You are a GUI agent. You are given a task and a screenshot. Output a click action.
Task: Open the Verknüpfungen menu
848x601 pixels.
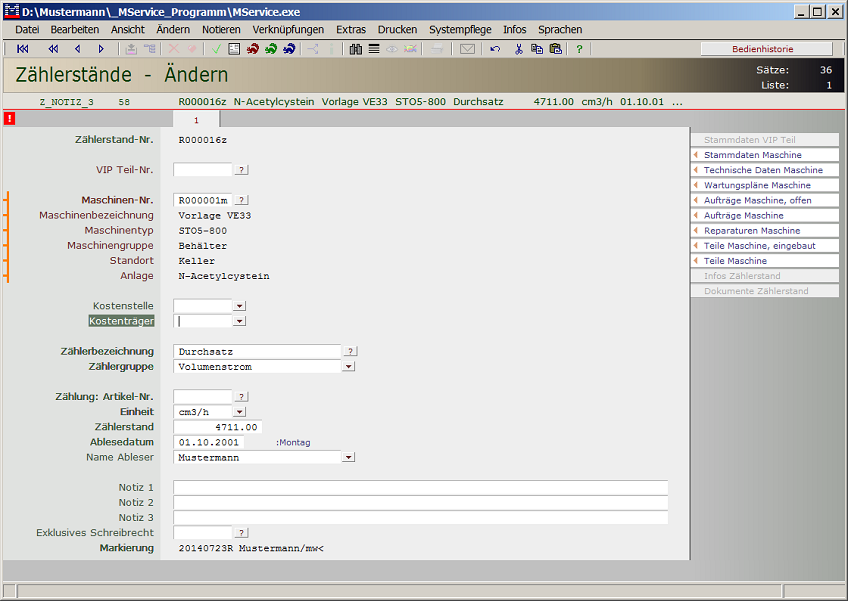pos(288,30)
